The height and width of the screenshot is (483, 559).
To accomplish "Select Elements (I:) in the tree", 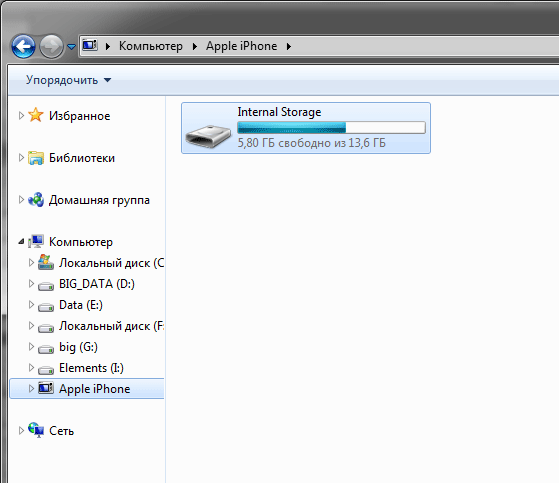I will point(91,368).
